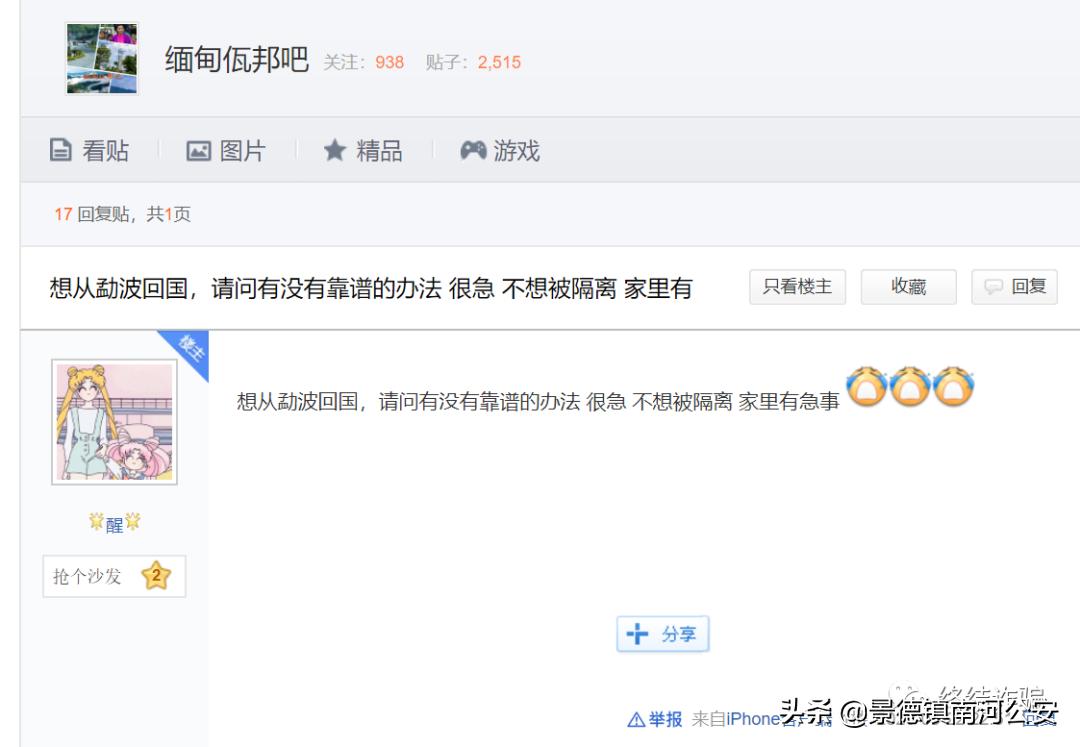This screenshot has height=747, width=1080.
Task: Click the picture icon beside 图片
Action: pyautogui.click(x=198, y=150)
